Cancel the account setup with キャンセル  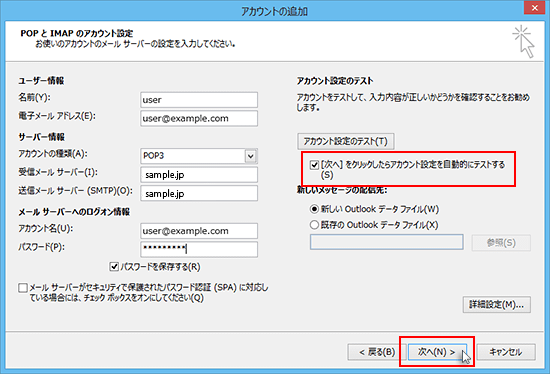pyautogui.click(x=506, y=352)
